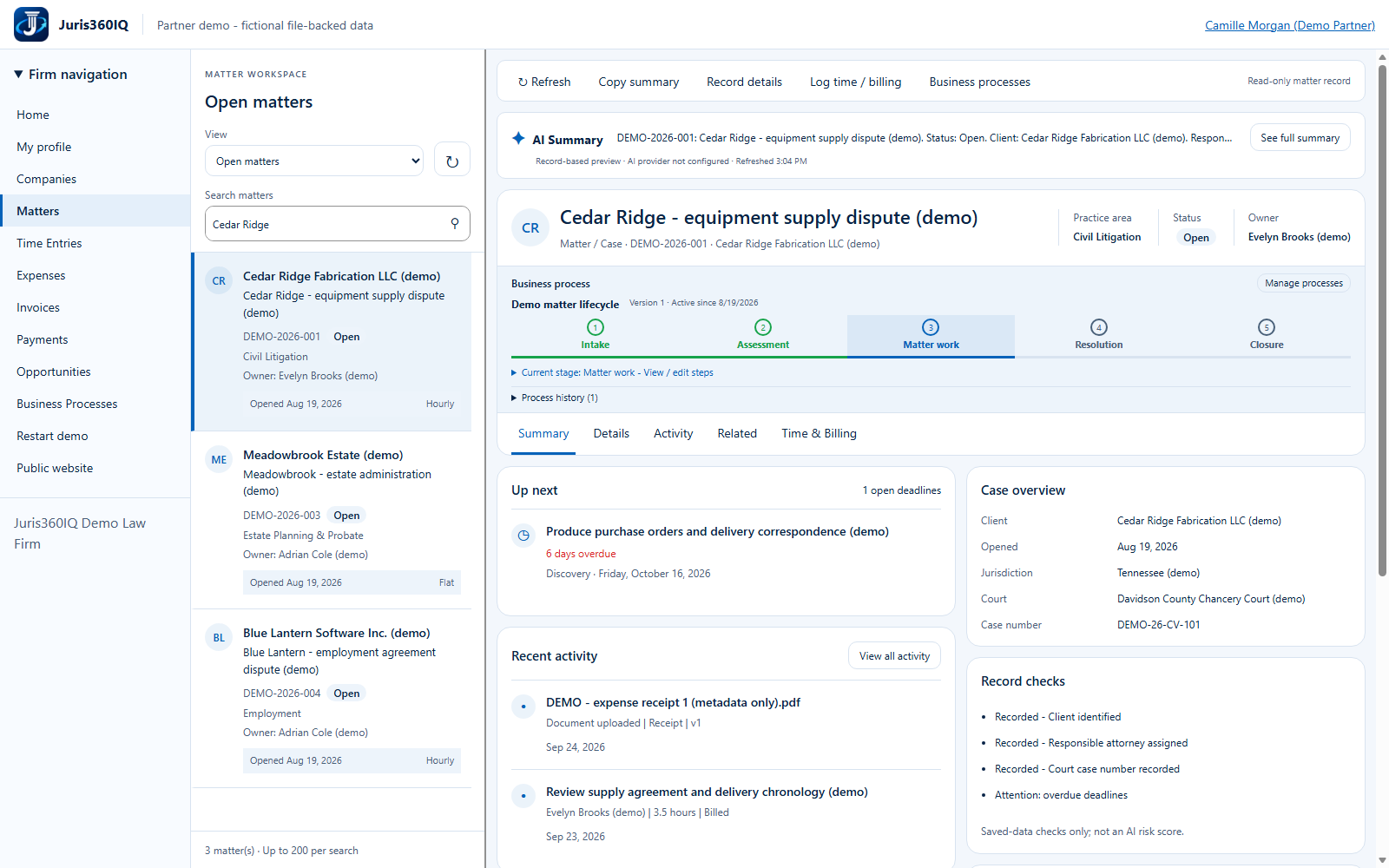Expand Process history (1)
The image size is (1389, 868).
click(x=555, y=398)
